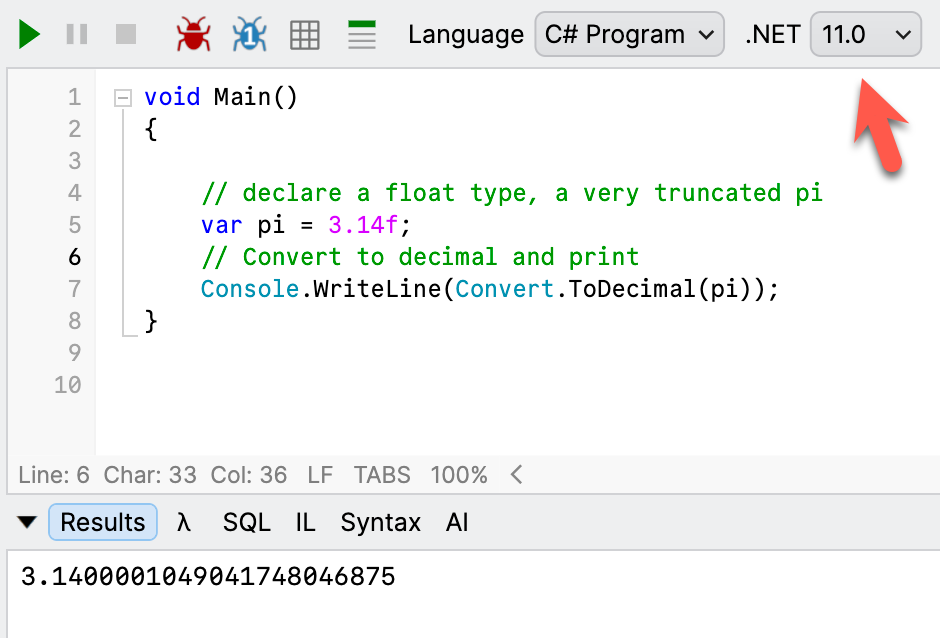This screenshot has height=638, width=940.
Task: Switch to the Syntax tab
Action: [381, 522]
